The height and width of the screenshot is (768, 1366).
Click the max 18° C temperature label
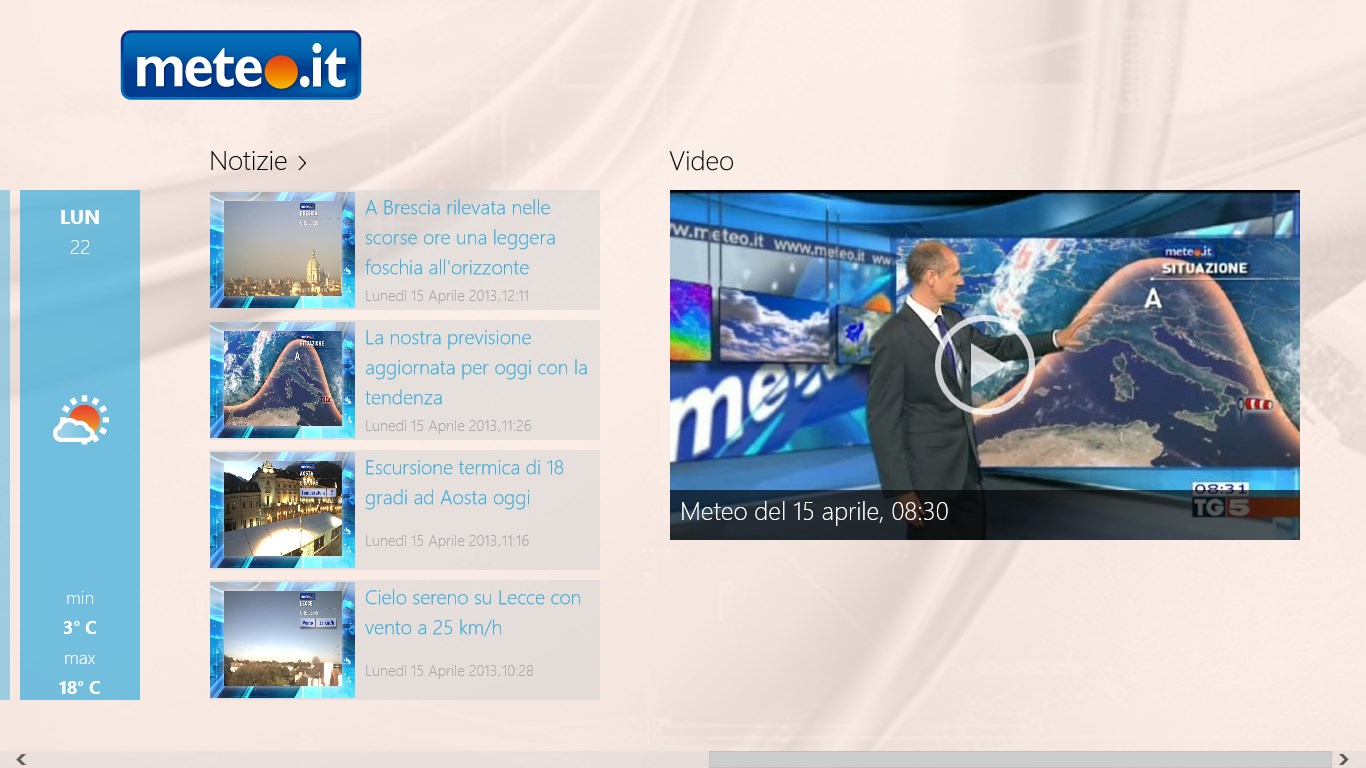[80, 687]
